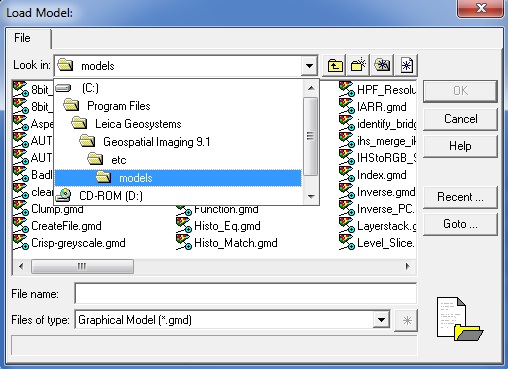This screenshot has height=369, width=508.
Task: Go up one directory level icon
Action: pyautogui.click(x=334, y=65)
